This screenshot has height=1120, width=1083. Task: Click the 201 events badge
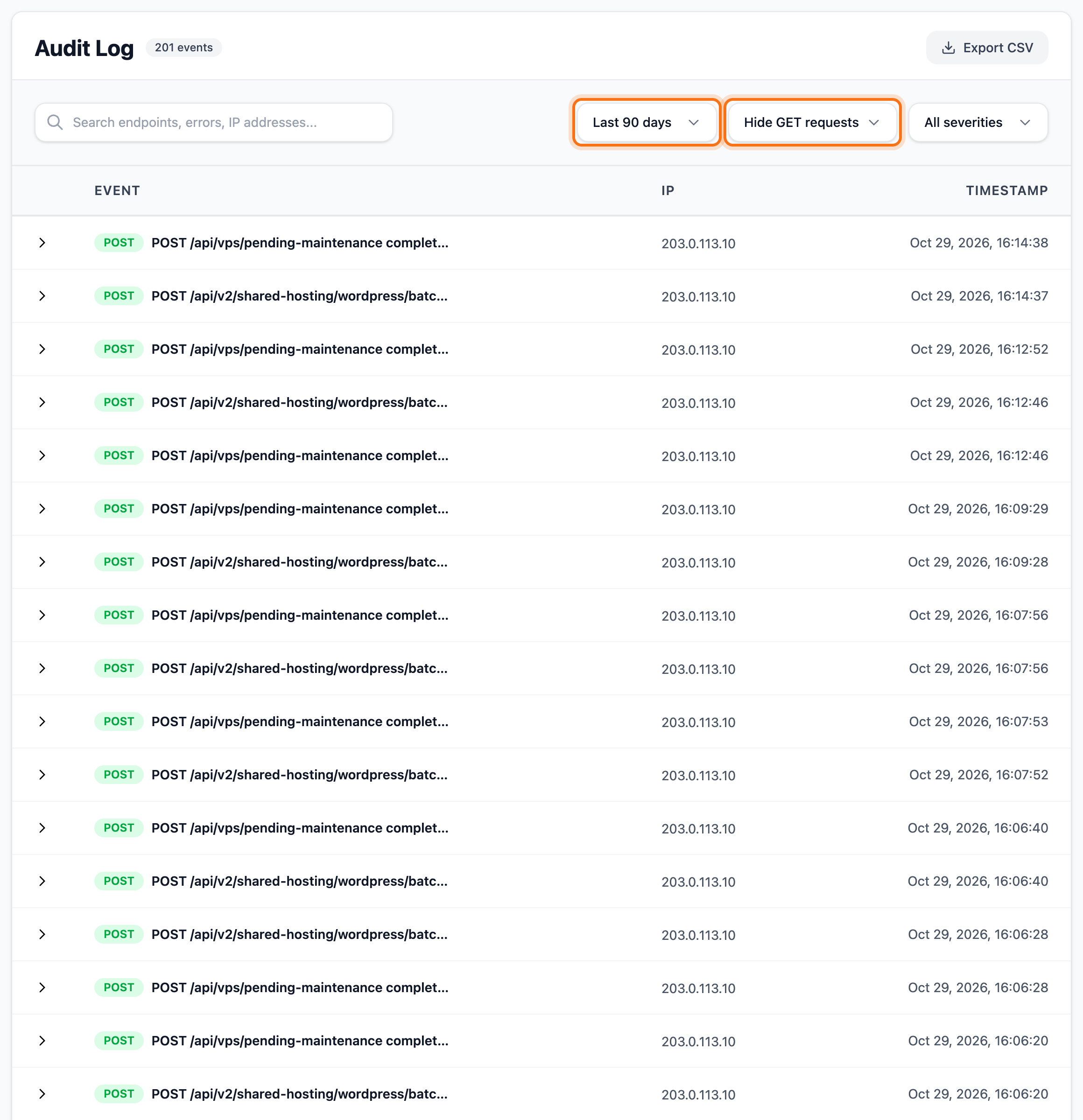pyautogui.click(x=183, y=48)
